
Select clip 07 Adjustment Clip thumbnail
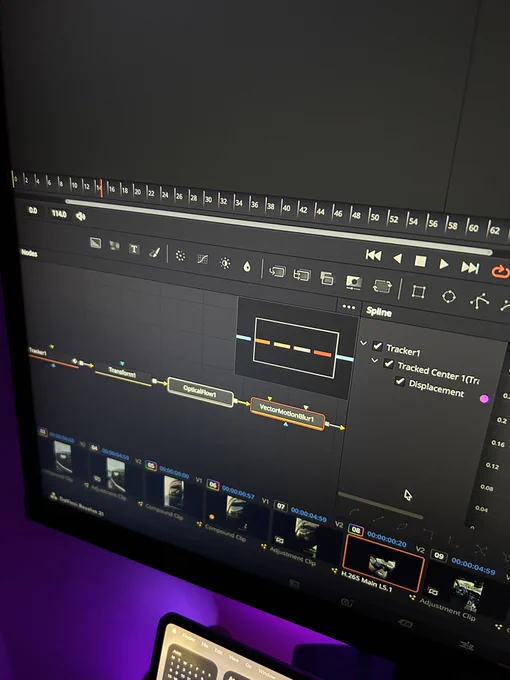coord(306,536)
